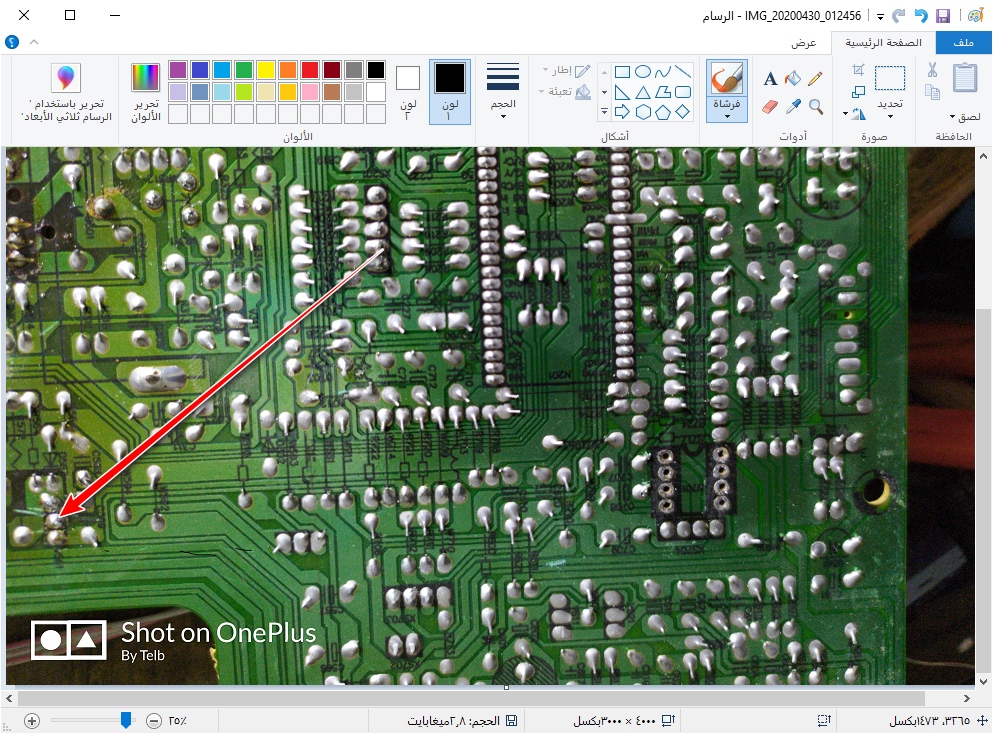Open the Customize Quick Access Toolbar dropdown
This screenshot has width=993, height=734.
[x=880, y=17]
